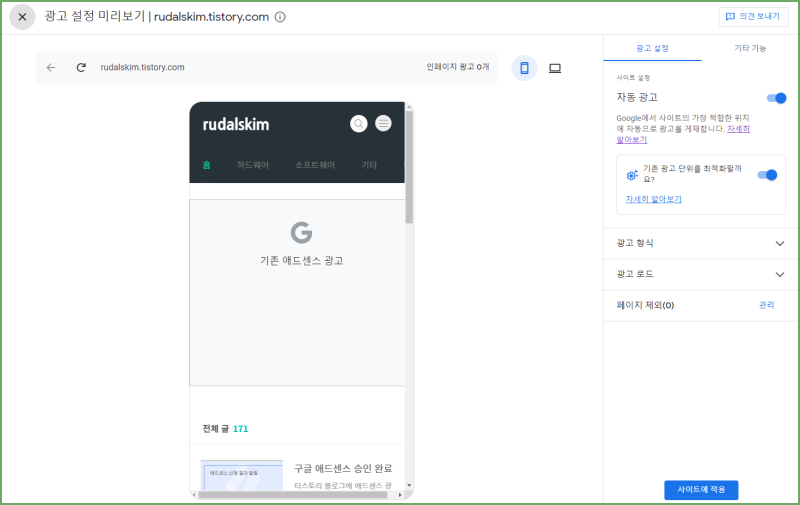Open 자세히 알아보기 link in the optimization card
Viewport: 800px width, 505px height.
pyautogui.click(x=654, y=199)
